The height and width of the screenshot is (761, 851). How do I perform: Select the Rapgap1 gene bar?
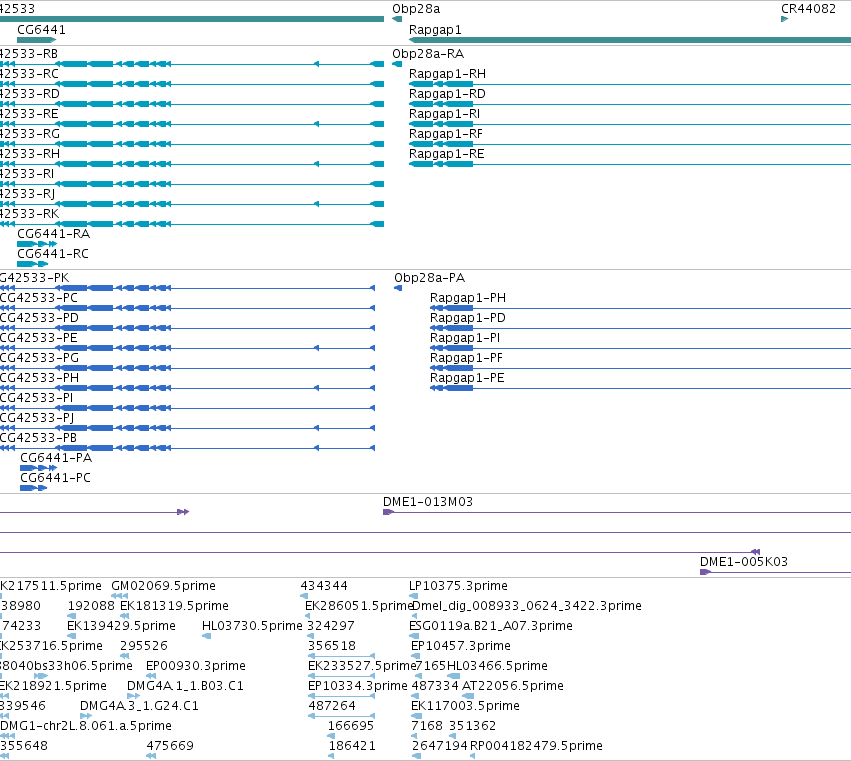pyautogui.click(x=630, y=40)
